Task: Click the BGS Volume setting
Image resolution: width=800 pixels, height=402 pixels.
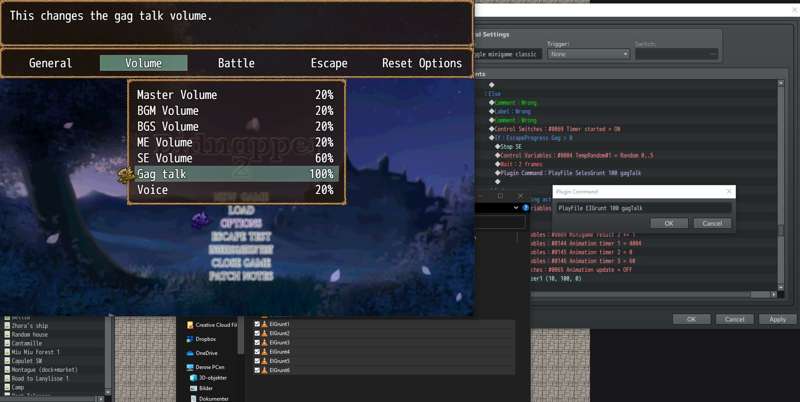Action: (235, 127)
